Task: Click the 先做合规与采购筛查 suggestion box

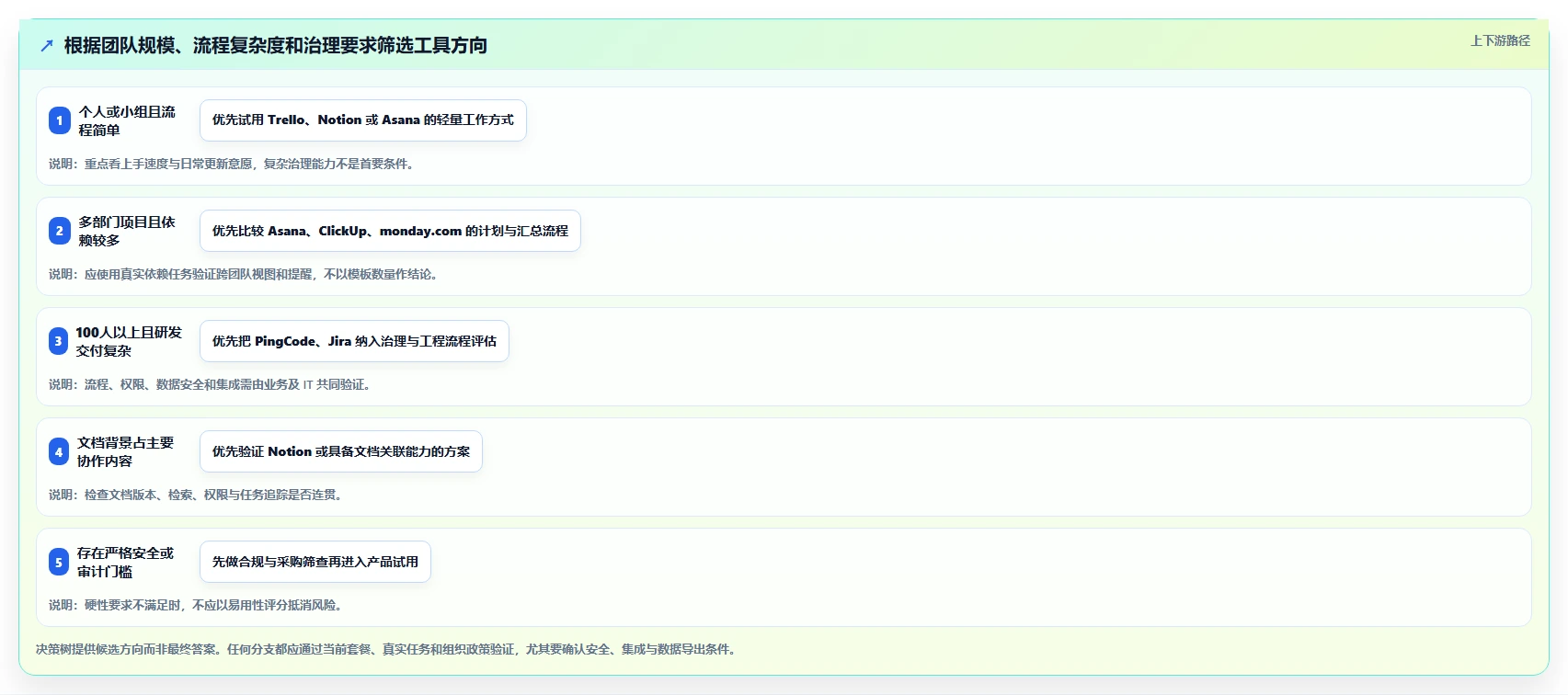Action: [315, 562]
